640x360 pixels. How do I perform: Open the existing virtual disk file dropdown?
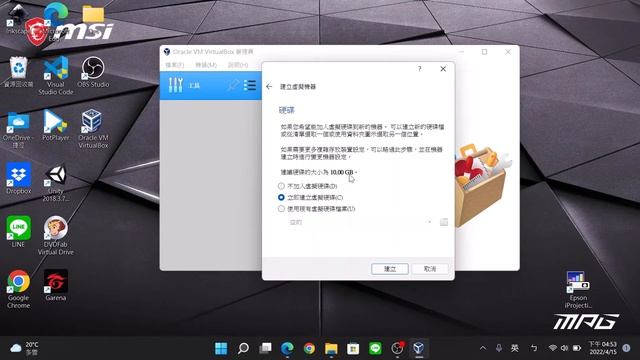click(x=361, y=222)
